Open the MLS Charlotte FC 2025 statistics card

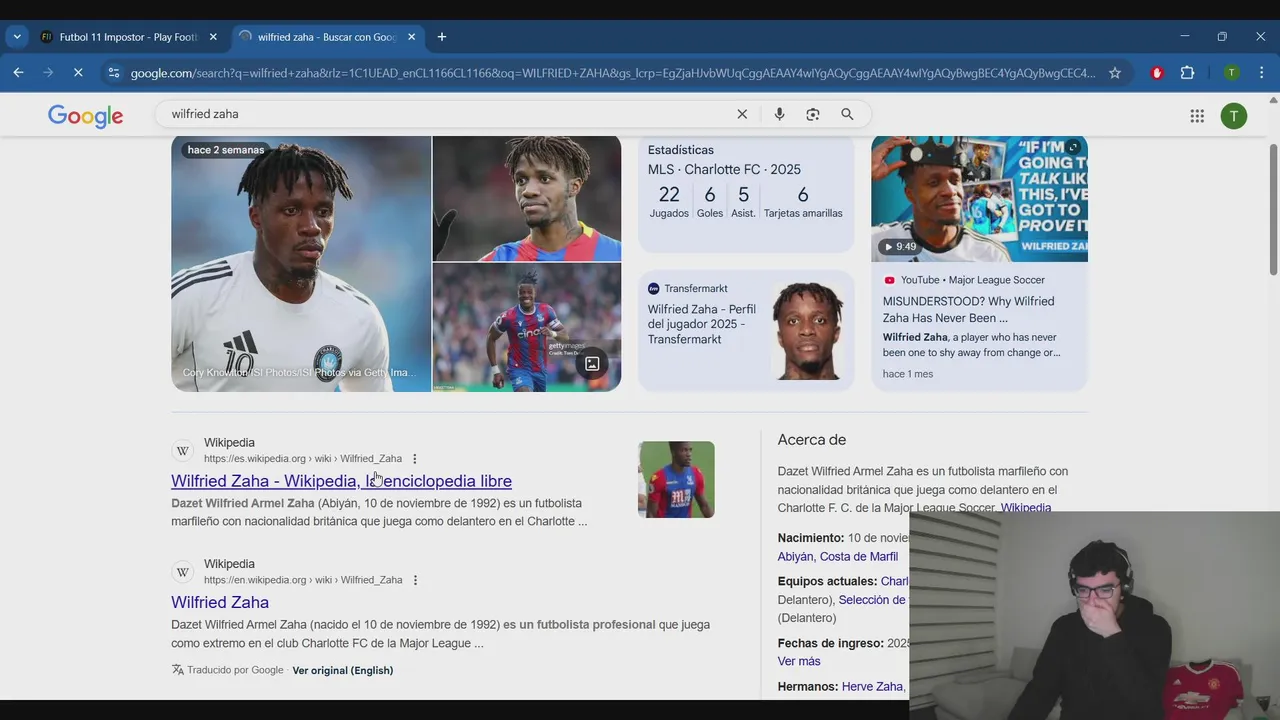[746, 193]
